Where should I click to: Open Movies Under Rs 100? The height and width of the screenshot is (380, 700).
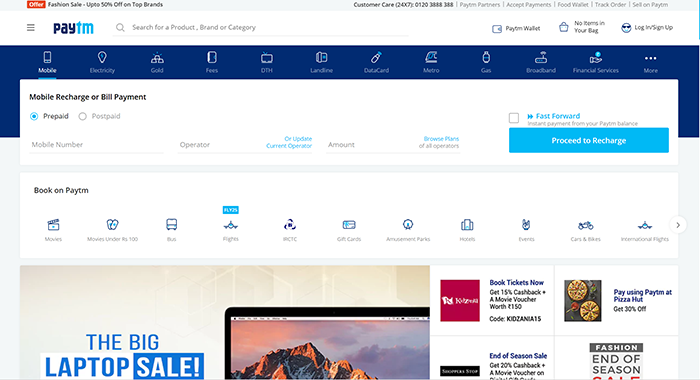(x=112, y=230)
